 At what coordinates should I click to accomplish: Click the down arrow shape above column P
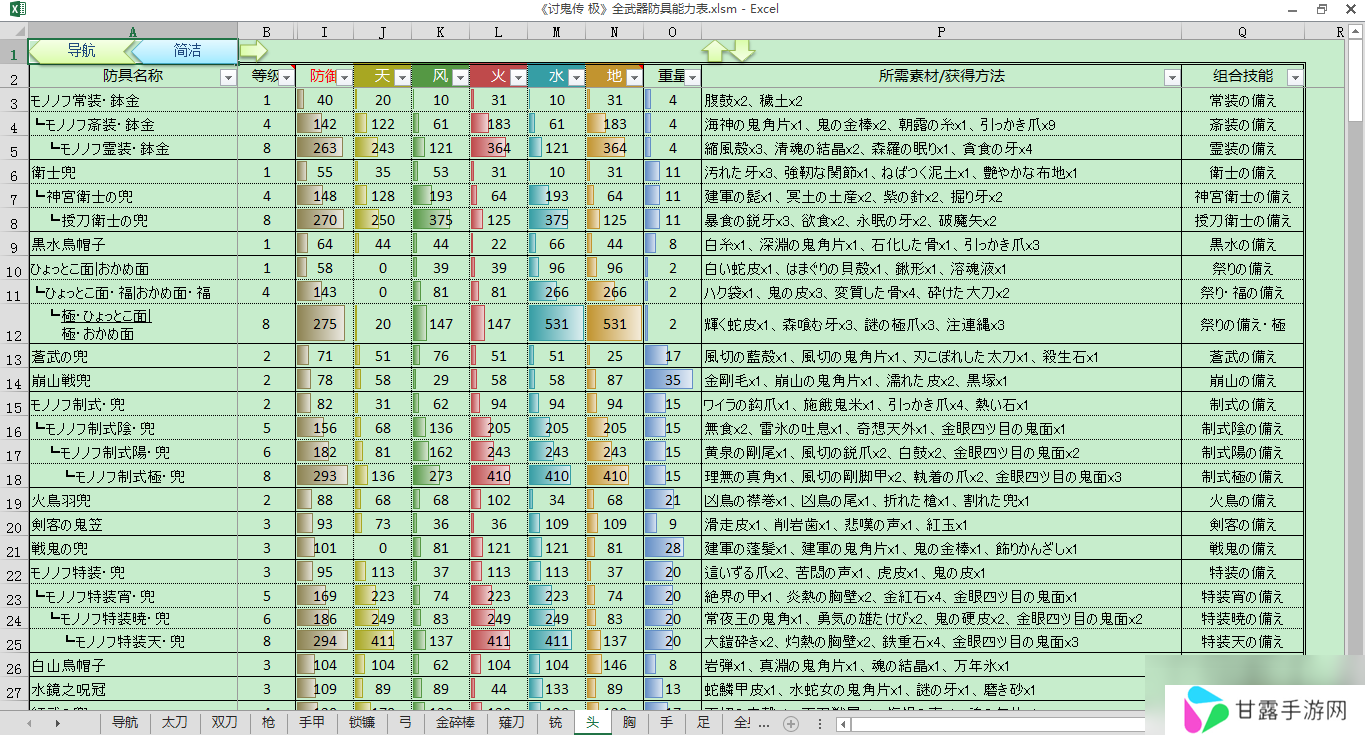[x=743, y=51]
